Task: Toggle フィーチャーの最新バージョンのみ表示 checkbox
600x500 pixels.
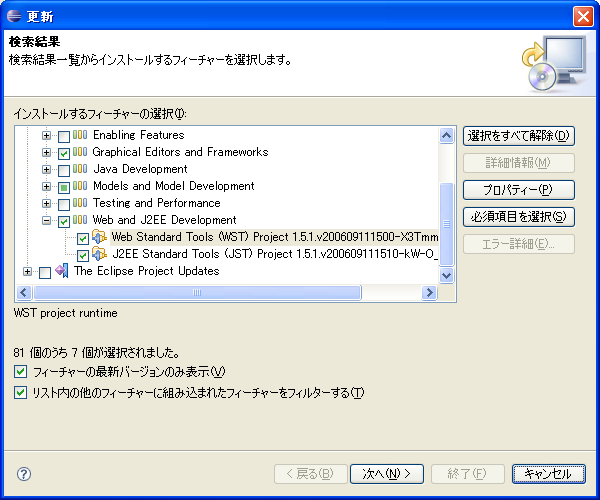Action: (21, 372)
